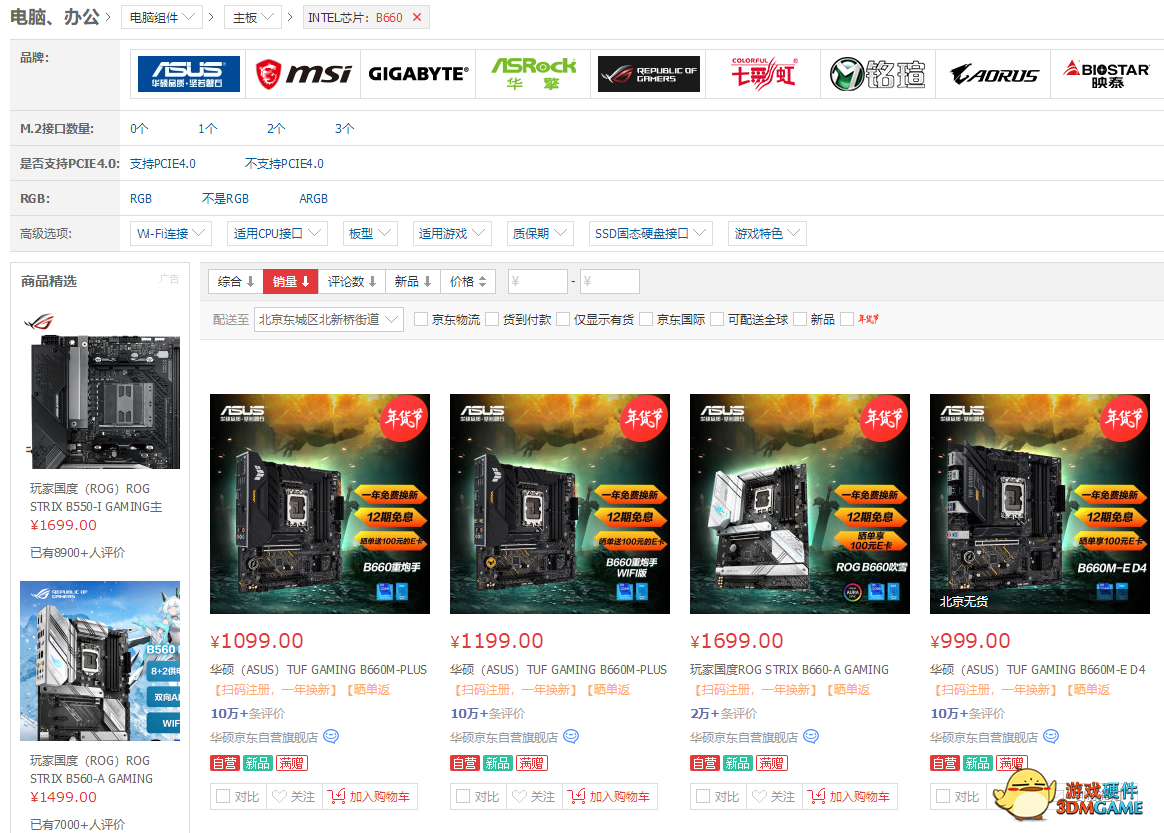This screenshot has width=1164, height=833.
Task: Sort by 综合 tab
Action: (235, 281)
